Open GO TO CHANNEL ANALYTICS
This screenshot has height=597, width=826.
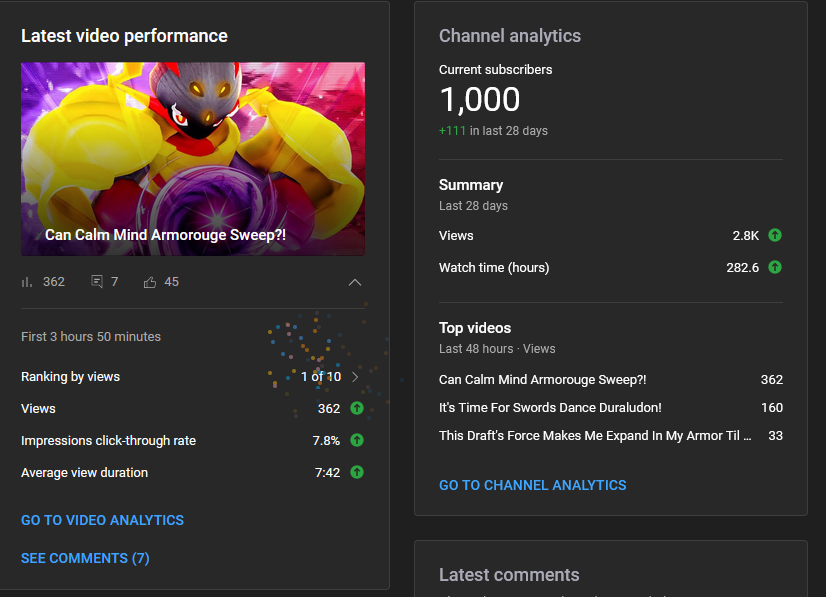click(x=532, y=485)
